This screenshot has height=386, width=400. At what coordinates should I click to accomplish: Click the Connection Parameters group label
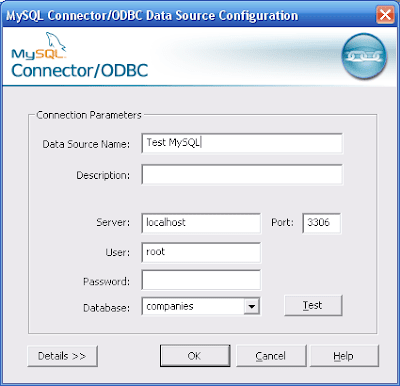(89, 115)
